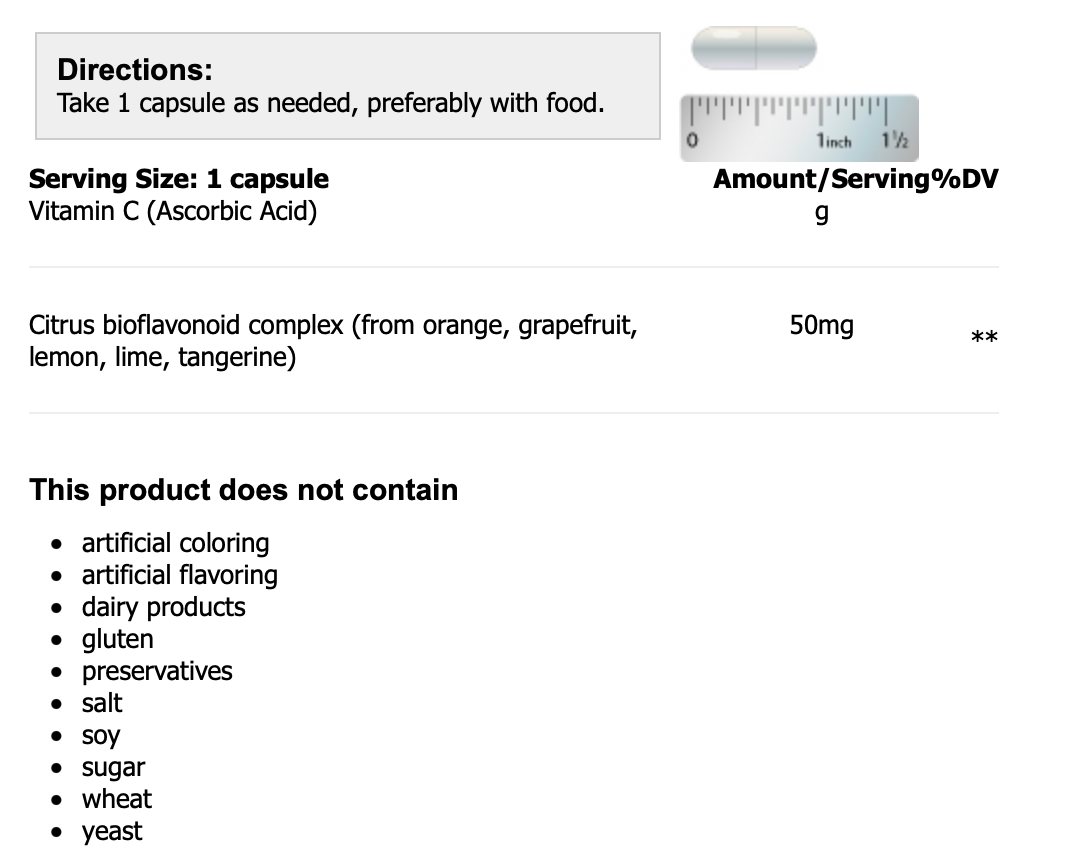This screenshot has height=866, width=1090.
Task: Click the inch ruler graphic
Action: click(799, 126)
